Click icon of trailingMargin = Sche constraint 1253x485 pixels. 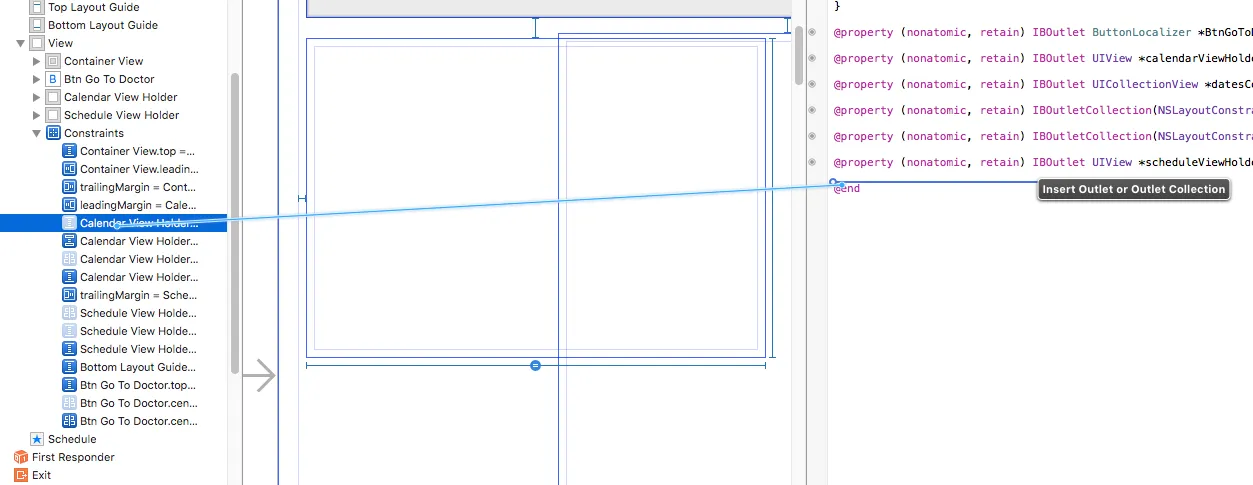70,295
